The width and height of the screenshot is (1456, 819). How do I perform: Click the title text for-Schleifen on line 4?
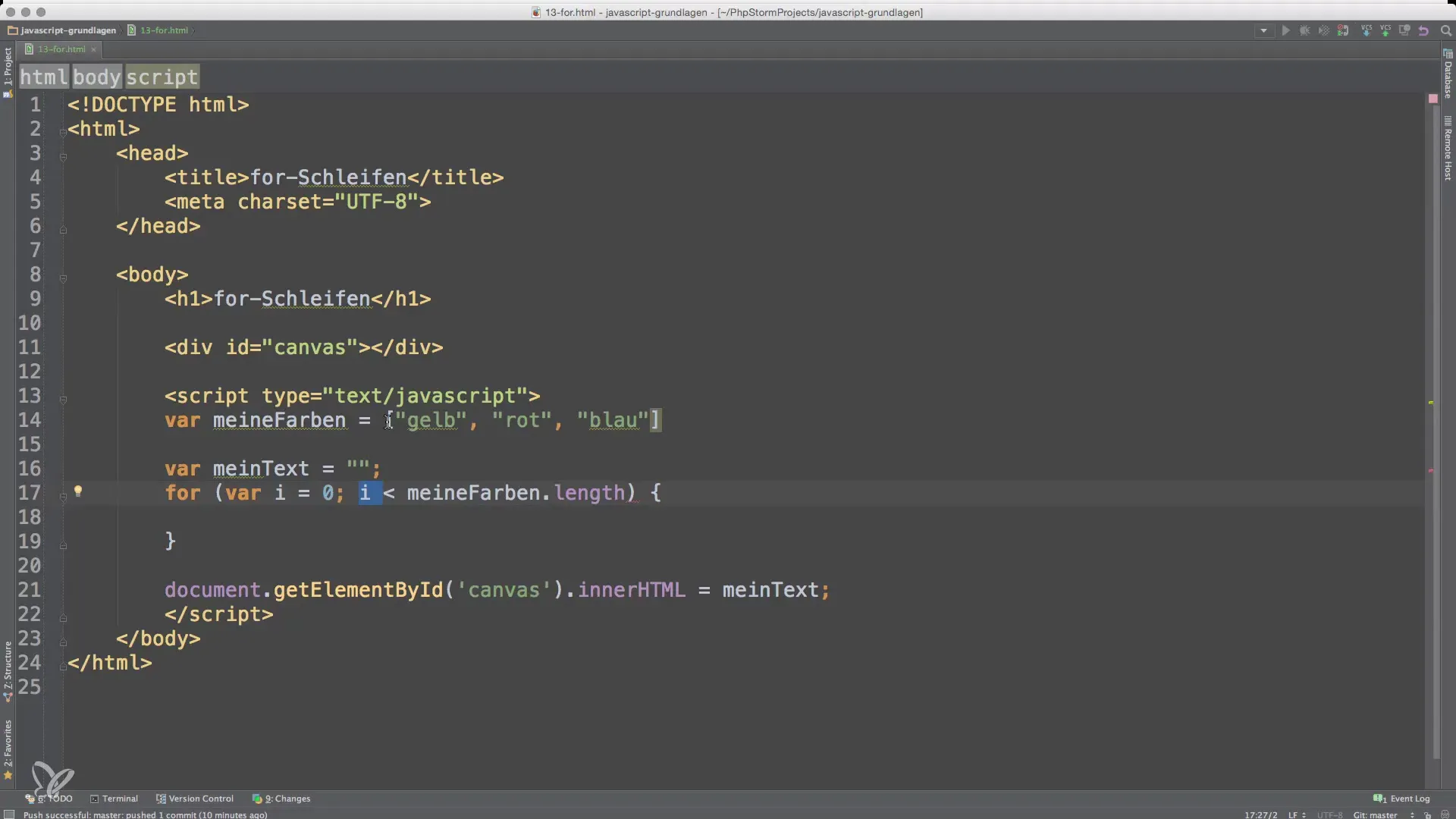click(x=328, y=177)
